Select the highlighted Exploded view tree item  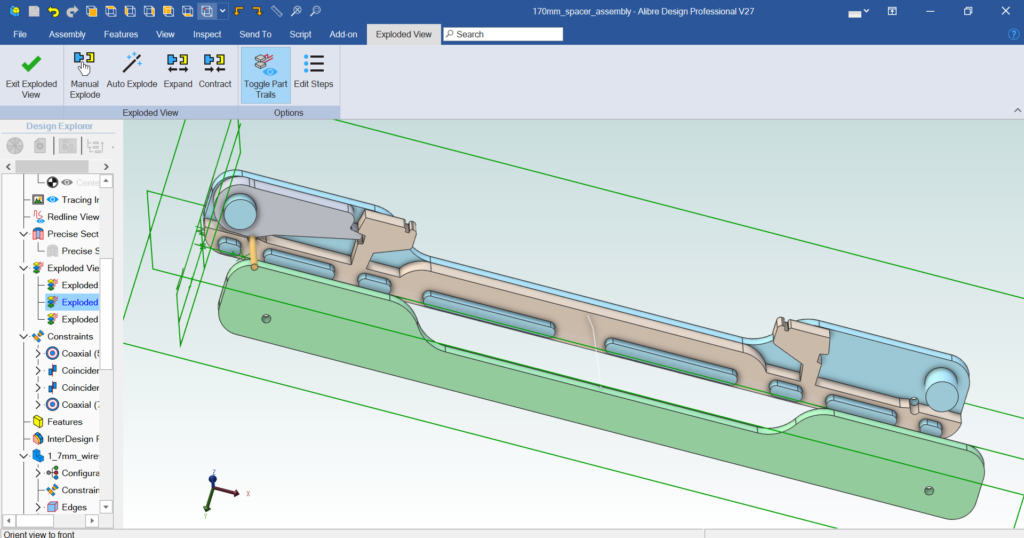[79, 302]
